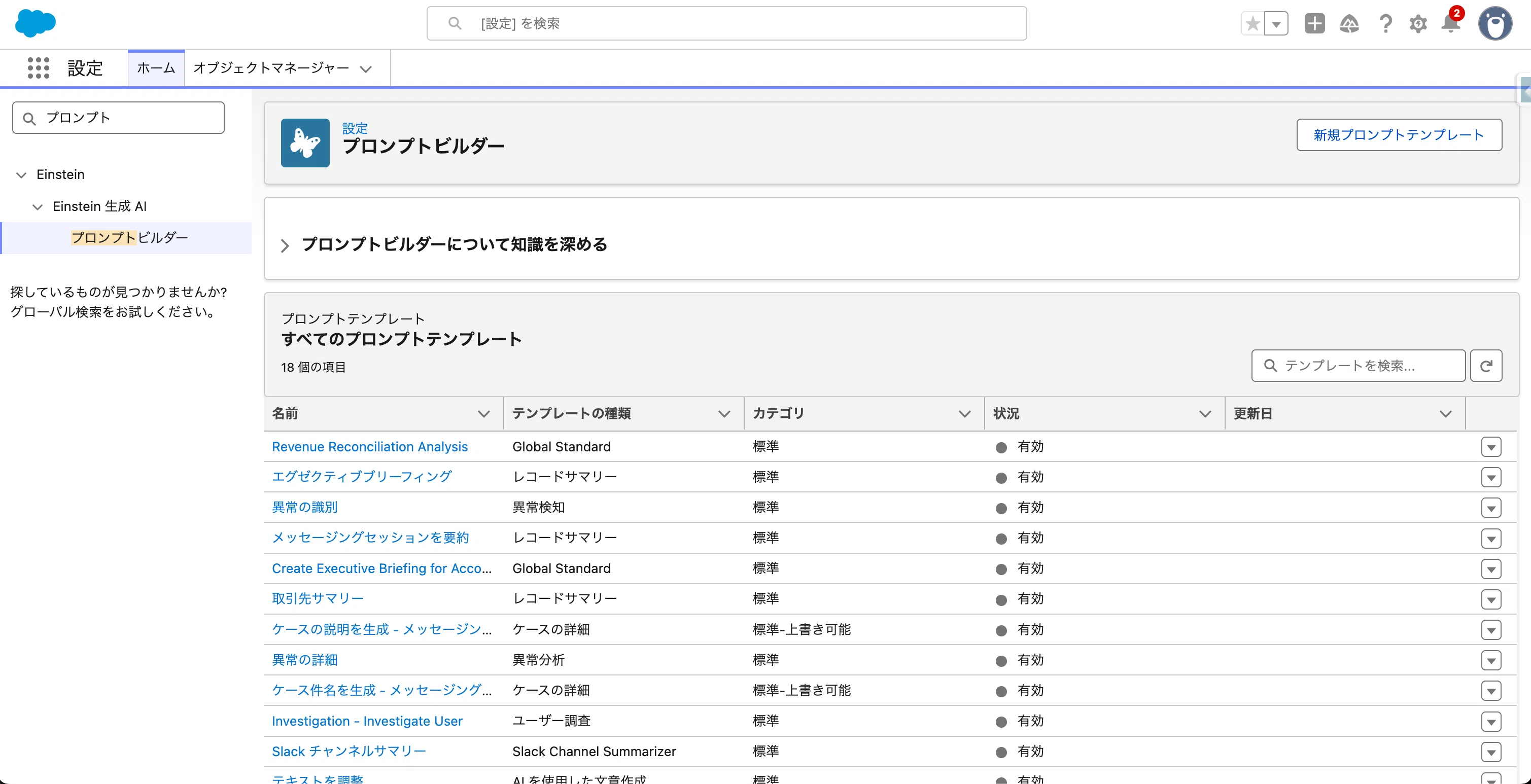Open the help question mark icon
Image resolution: width=1531 pixels, height=784 pixels.
[1385, 24]
